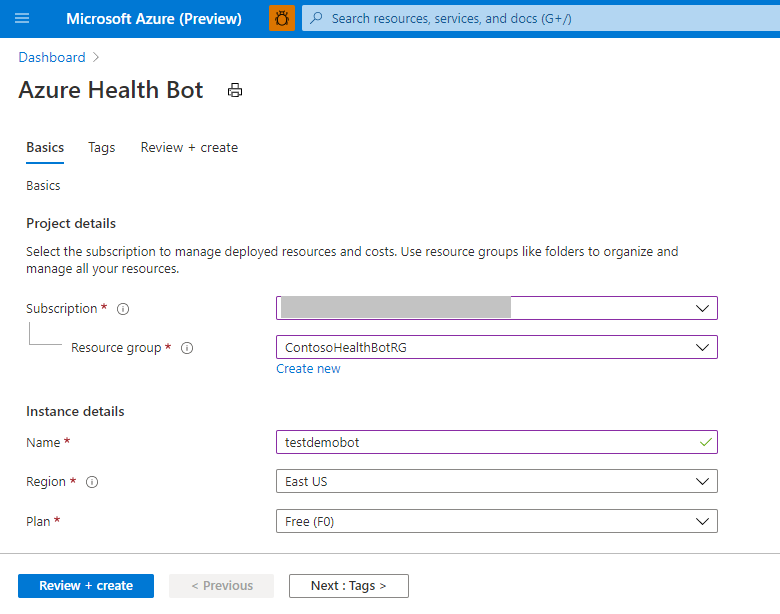This screenshot has width=780, height=614.
Task: Follow the Create new link
Action: click(x=308, y=369)
